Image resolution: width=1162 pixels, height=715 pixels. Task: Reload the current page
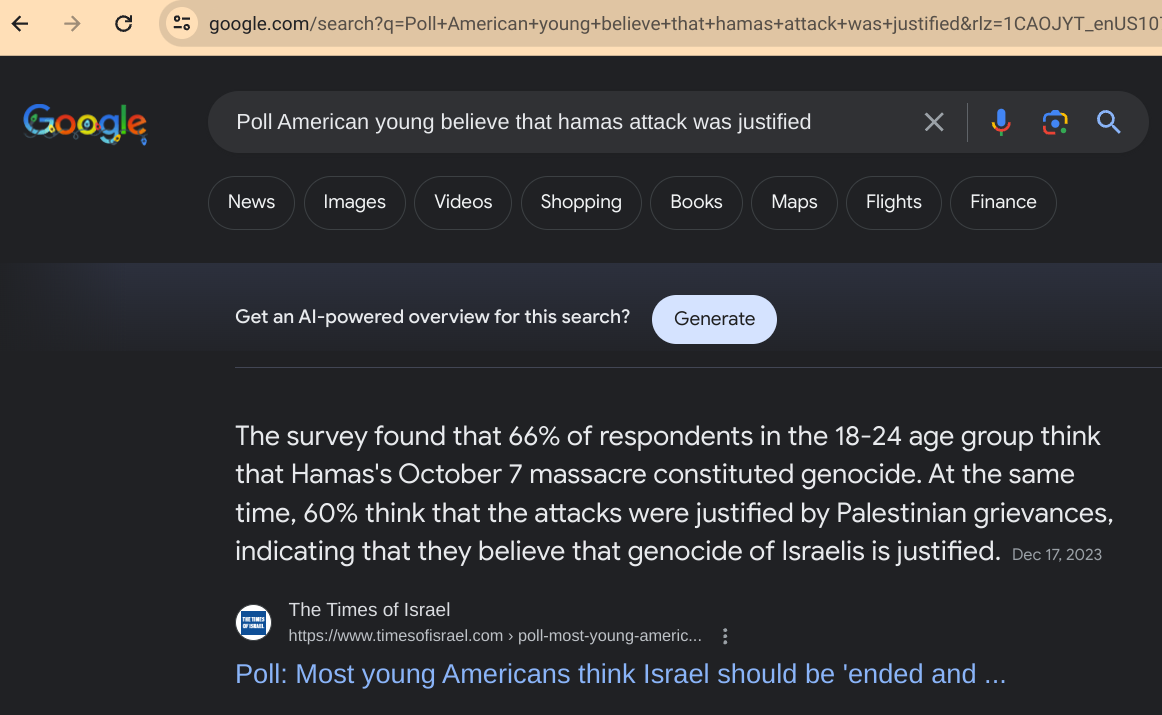124,23
